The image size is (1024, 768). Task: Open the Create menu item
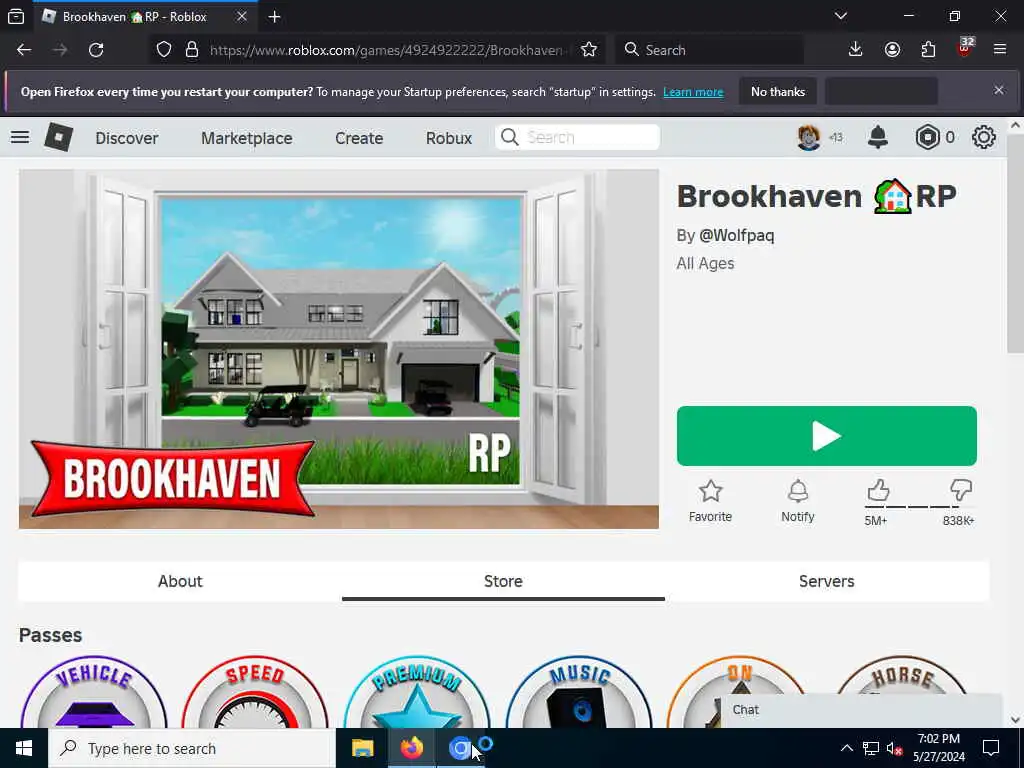pos(359,138)
